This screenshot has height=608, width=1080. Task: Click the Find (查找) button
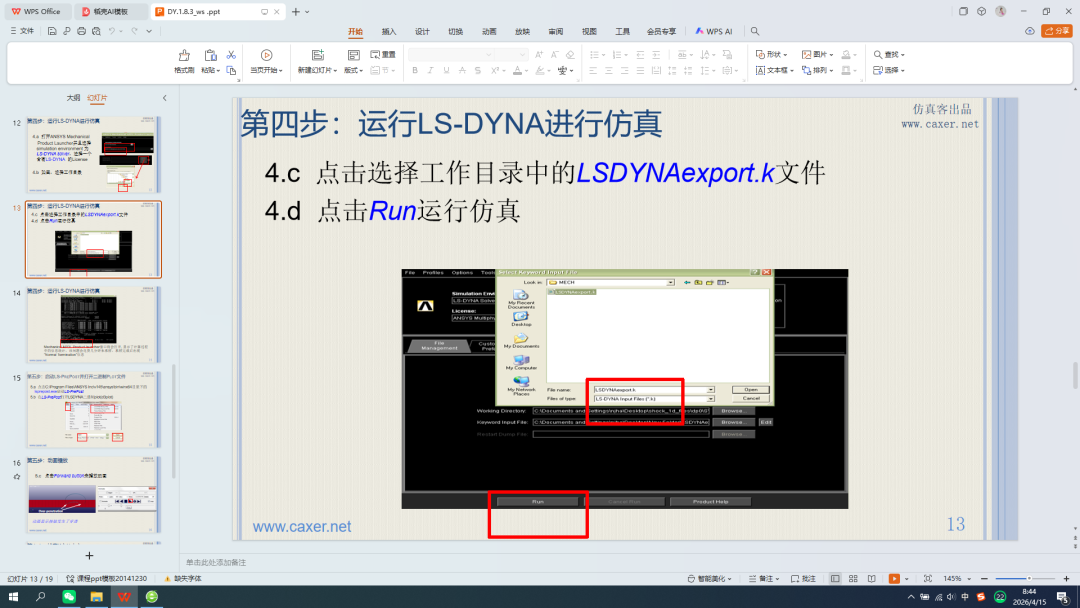[x=889, y=54]
